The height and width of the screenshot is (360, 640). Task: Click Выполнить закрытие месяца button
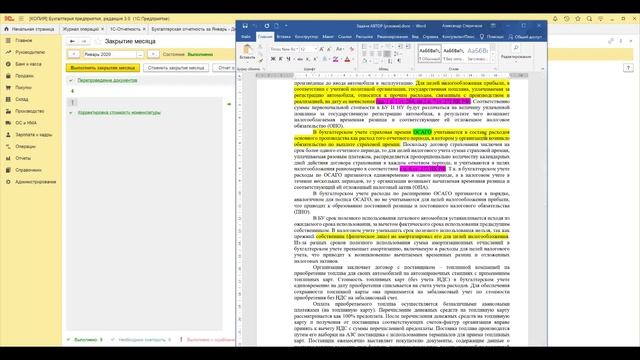pos(103,68)
